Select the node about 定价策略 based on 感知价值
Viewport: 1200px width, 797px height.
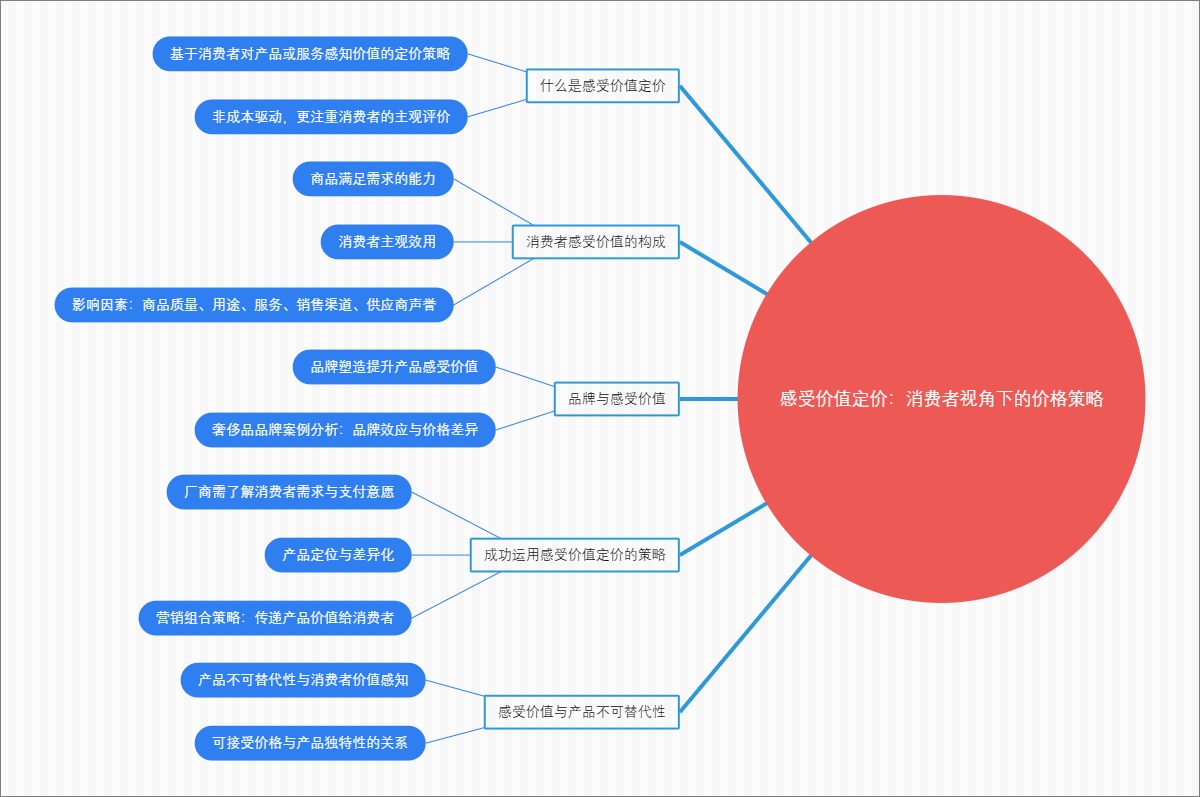click(x=314, y=55)
